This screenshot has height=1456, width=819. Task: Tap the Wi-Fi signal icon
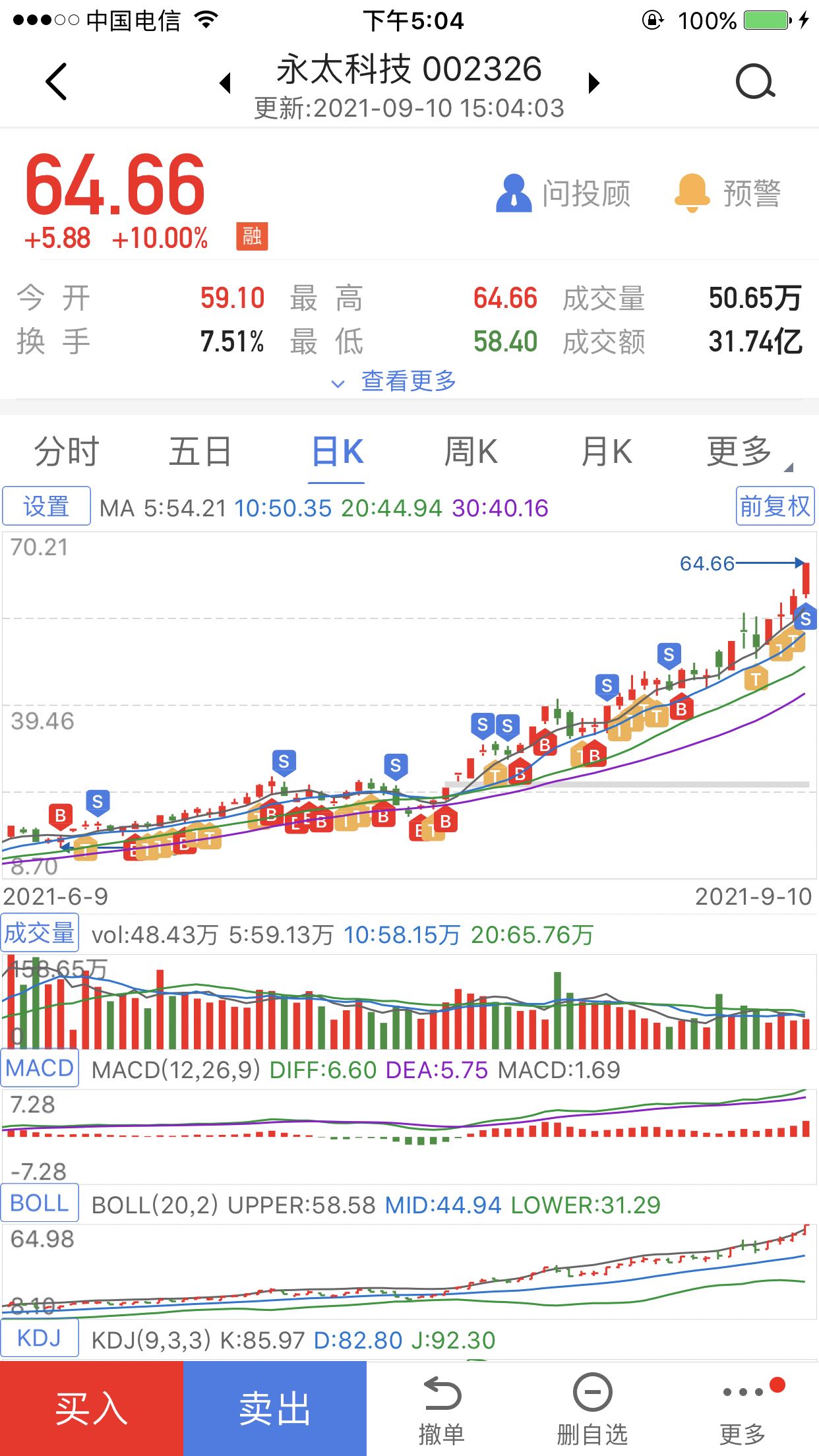(x=206, y=20)
